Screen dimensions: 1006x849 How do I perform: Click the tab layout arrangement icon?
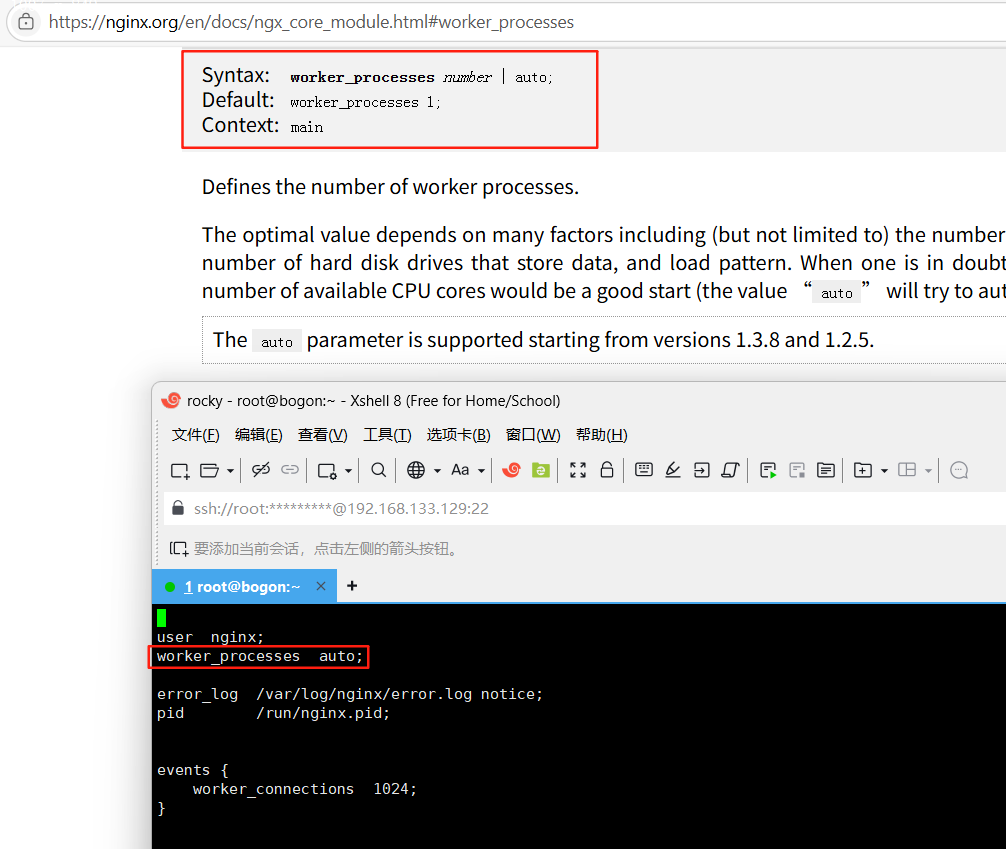click(907, 470)
